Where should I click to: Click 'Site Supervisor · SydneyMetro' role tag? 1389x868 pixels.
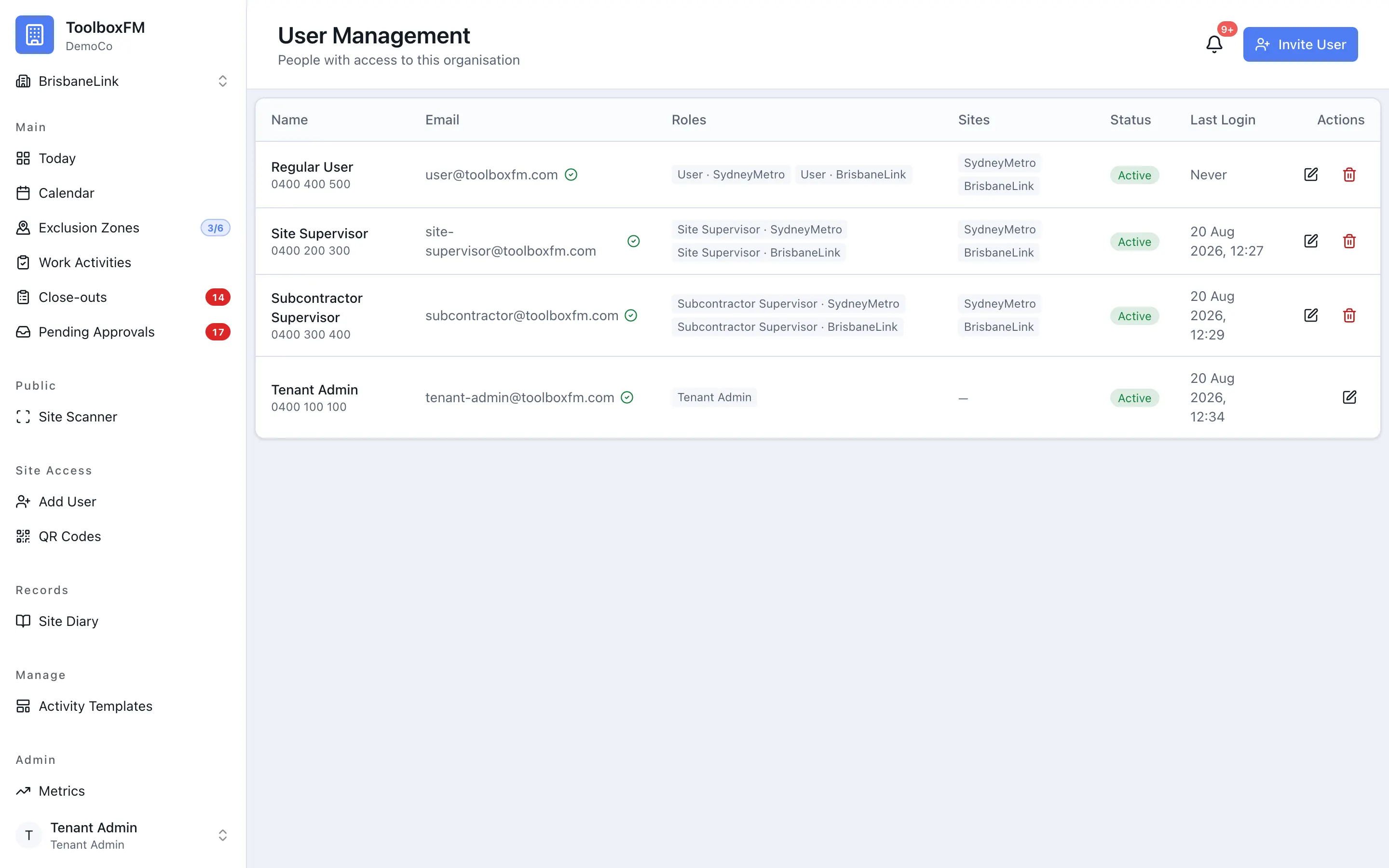pyautogui.click(x=759, y=230)
